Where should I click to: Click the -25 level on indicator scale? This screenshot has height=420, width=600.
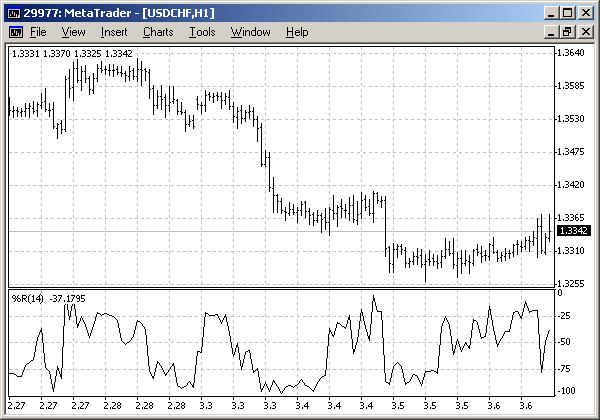tap(564, 316)
